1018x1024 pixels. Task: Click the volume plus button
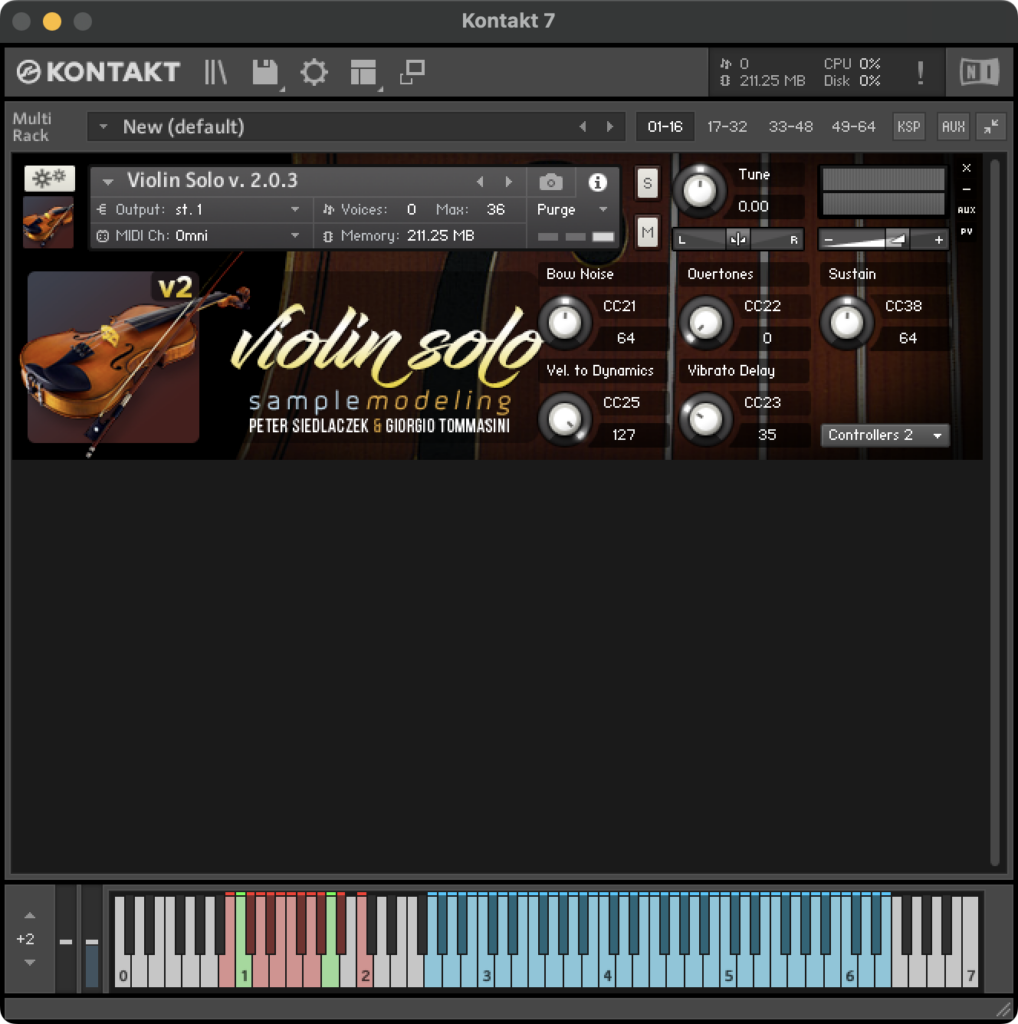pyautogui.click(x=938, y=240)
